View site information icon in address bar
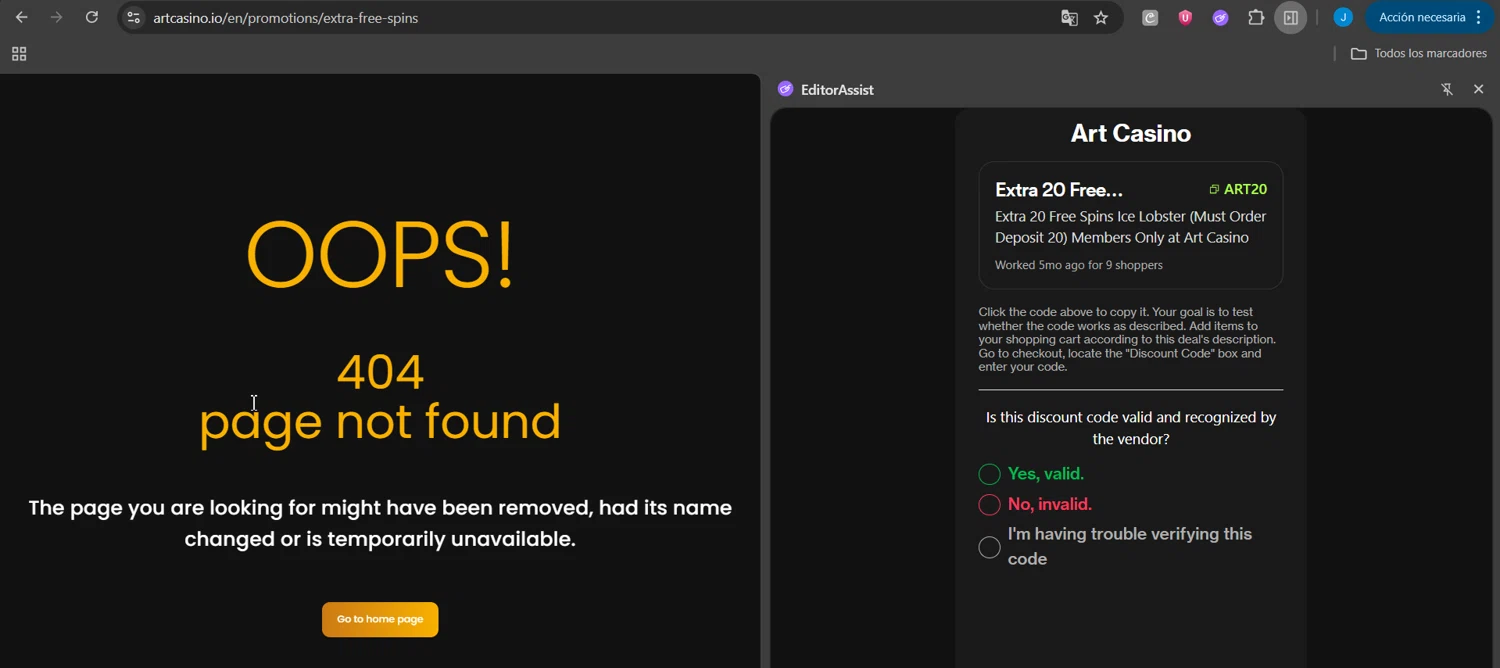This screenshot has width=1500, height=668. click(x=134, y=18)
